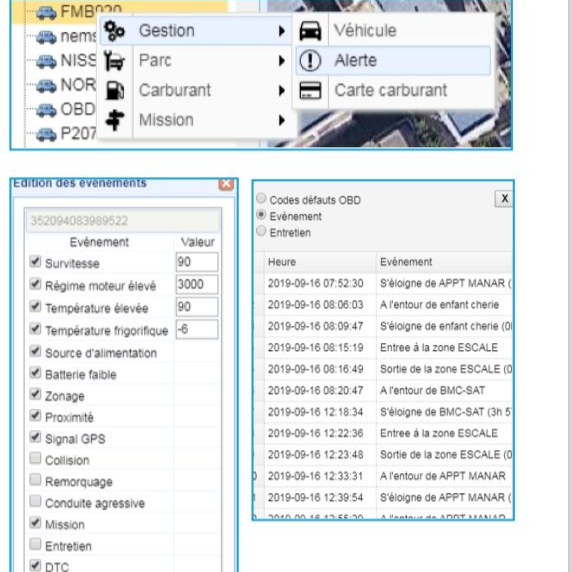
Task: Enable the Conduite agressive checkbox
Action: [35, 501]
